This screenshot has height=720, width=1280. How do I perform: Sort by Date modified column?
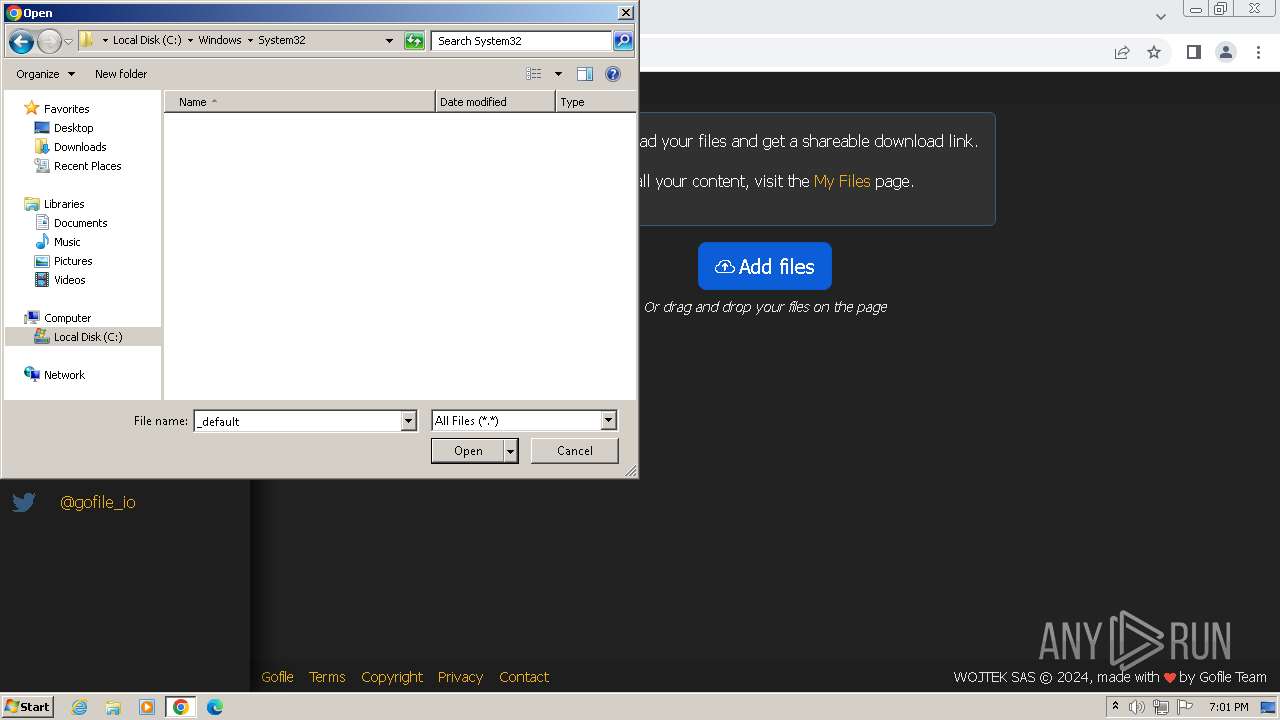click(495, 102)
